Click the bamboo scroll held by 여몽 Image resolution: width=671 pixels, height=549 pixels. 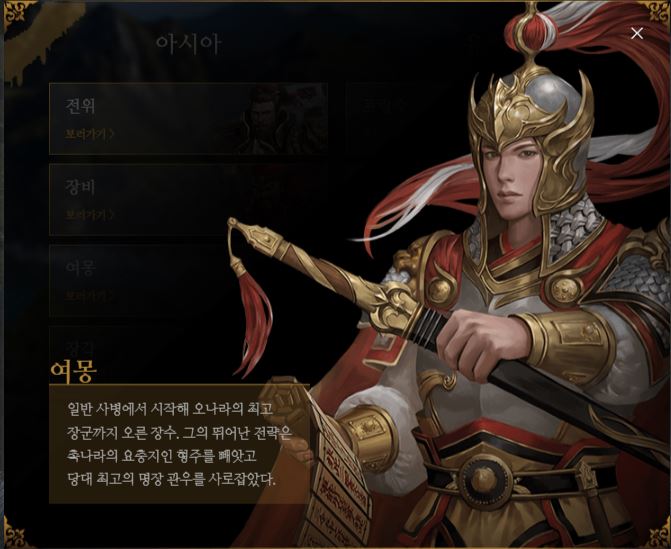(323, 471)
